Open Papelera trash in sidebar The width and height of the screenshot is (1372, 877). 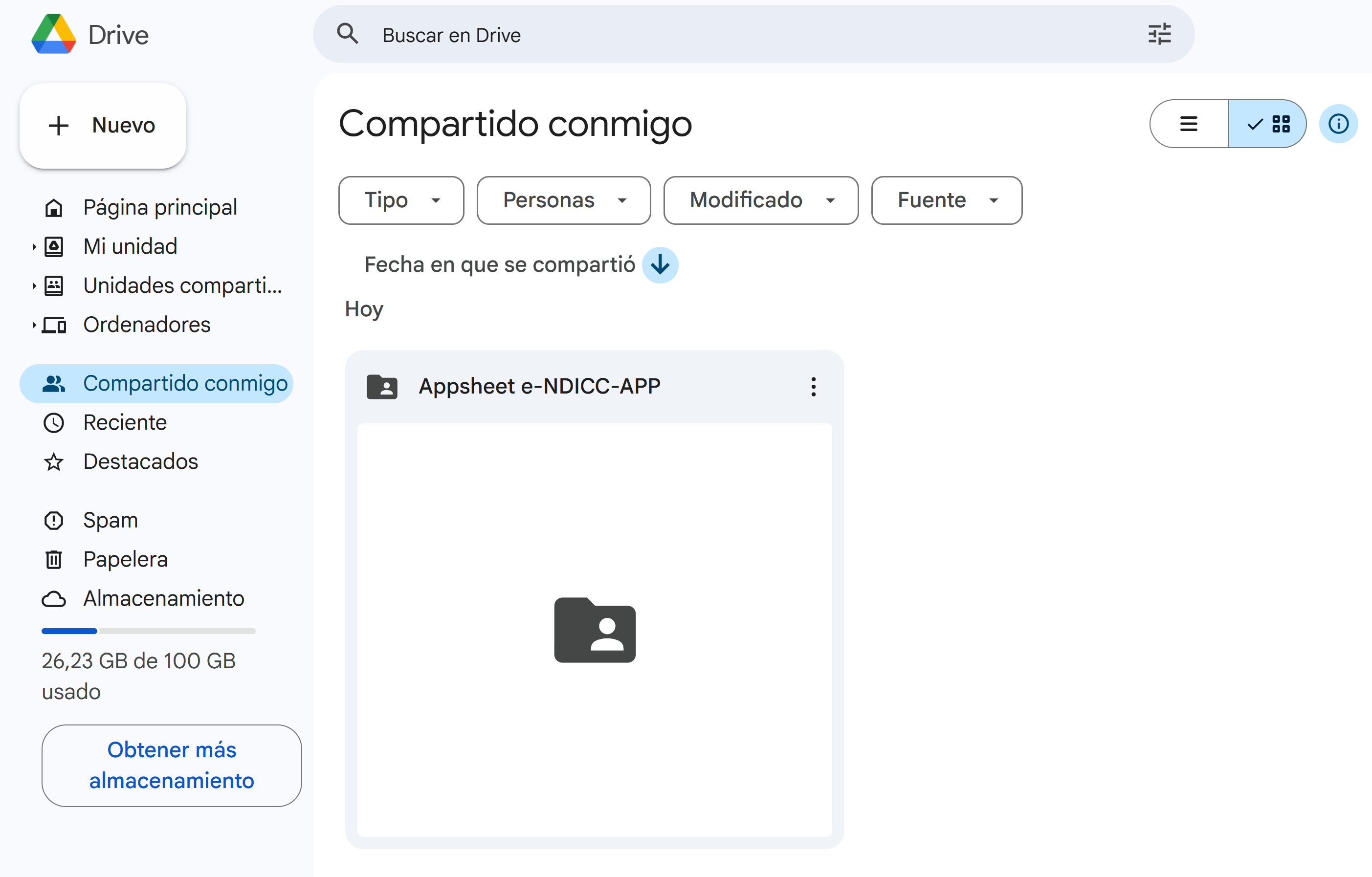125,559
